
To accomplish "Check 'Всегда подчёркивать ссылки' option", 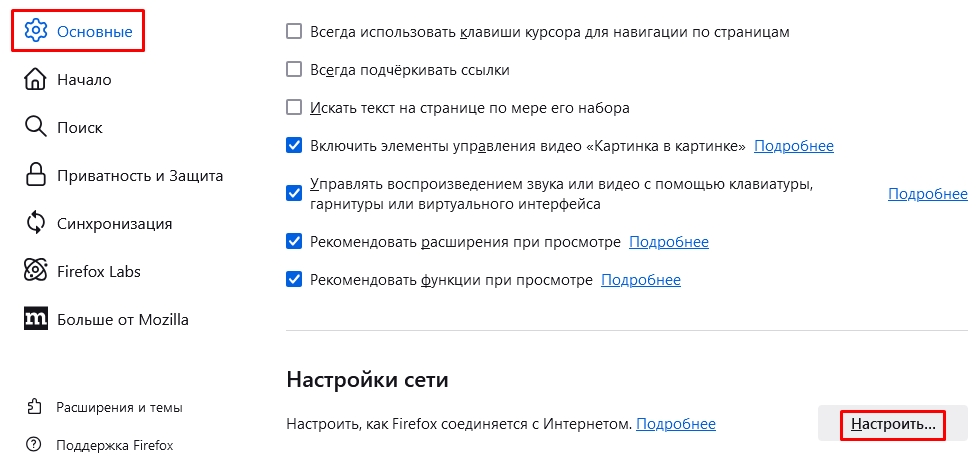I will (294, 69).
